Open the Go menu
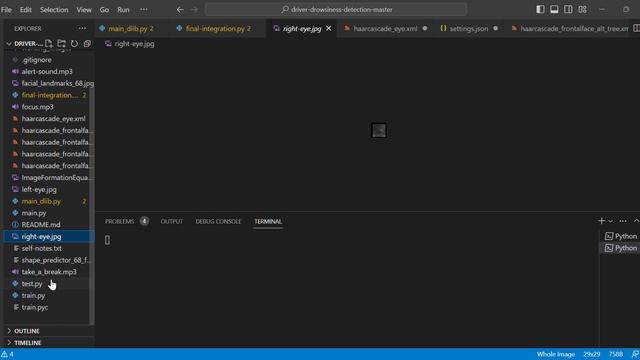640x360 pixels. tap(104, 9)
